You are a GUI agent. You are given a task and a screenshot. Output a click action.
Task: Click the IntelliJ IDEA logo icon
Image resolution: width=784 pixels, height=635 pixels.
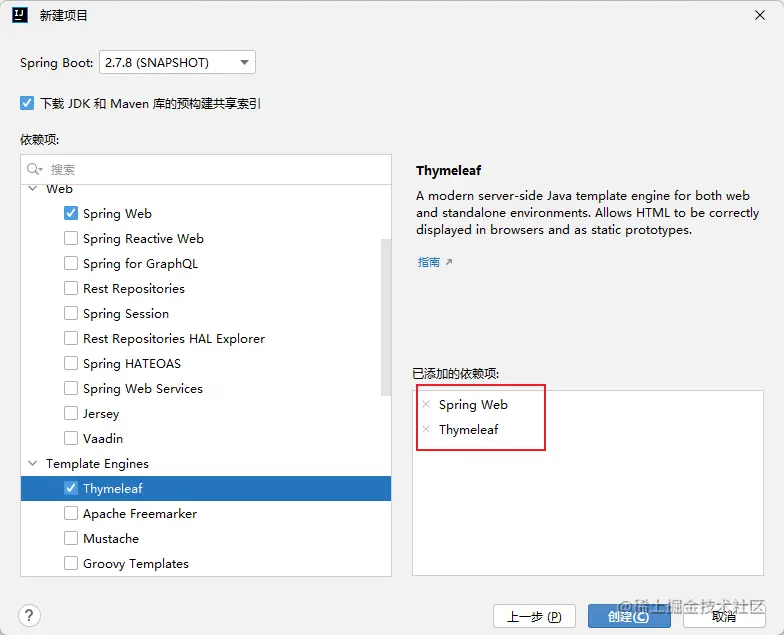click(x=20, y=15)
